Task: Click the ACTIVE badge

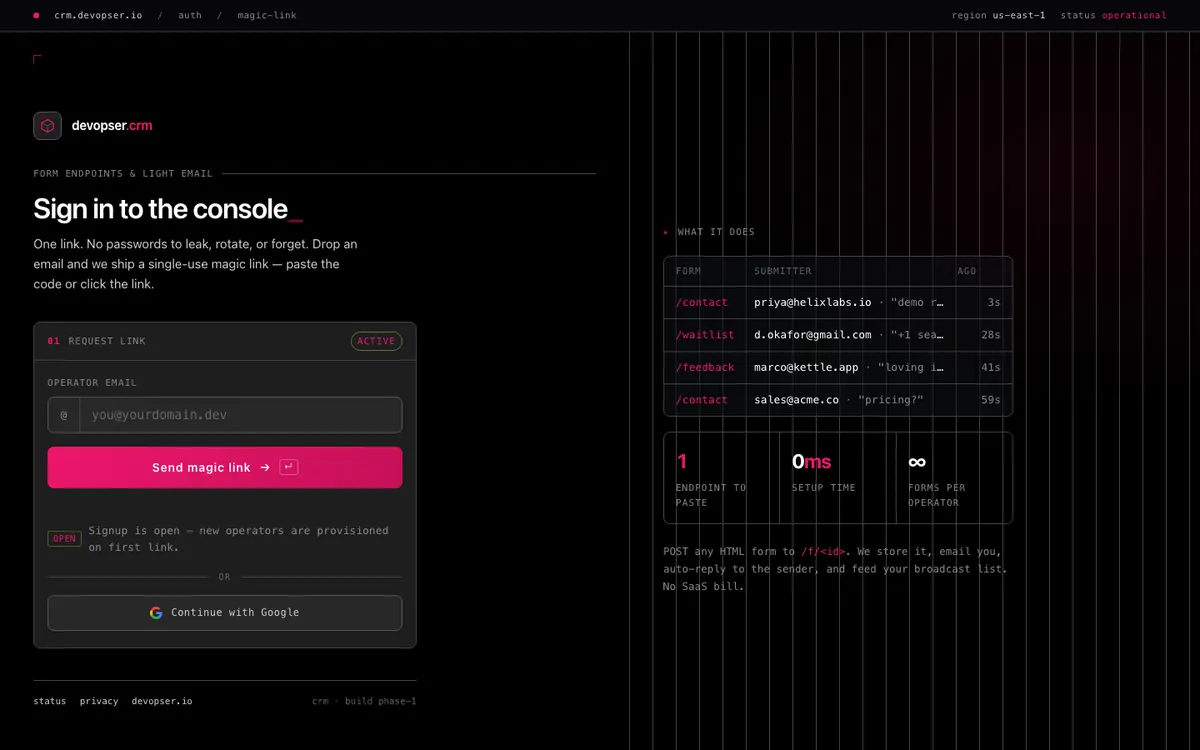Action: (x=376, y=341)
